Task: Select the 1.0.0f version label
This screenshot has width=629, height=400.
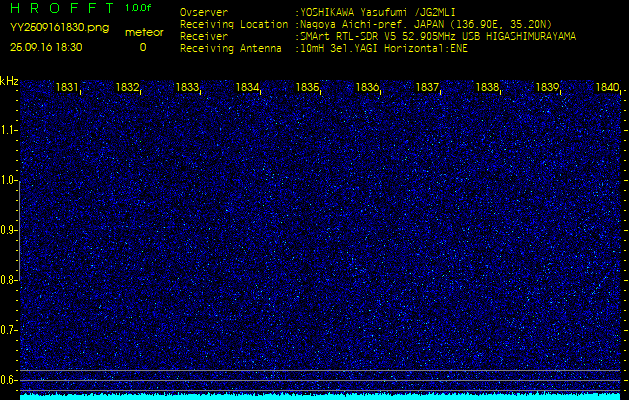Action: pos(139,8)
